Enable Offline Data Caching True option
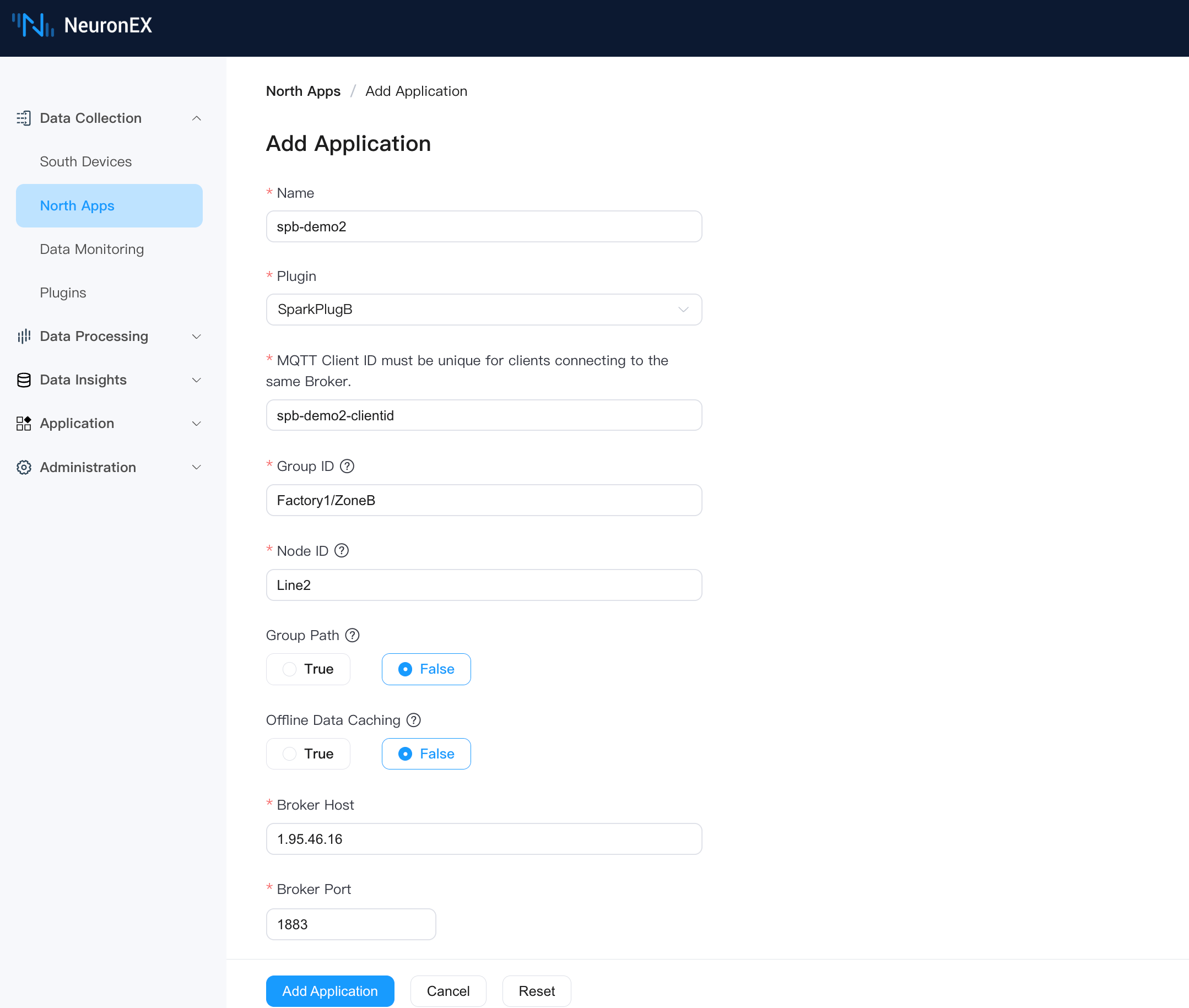This screenshot has width=1189, height=1008. click(x=308, y=754)
